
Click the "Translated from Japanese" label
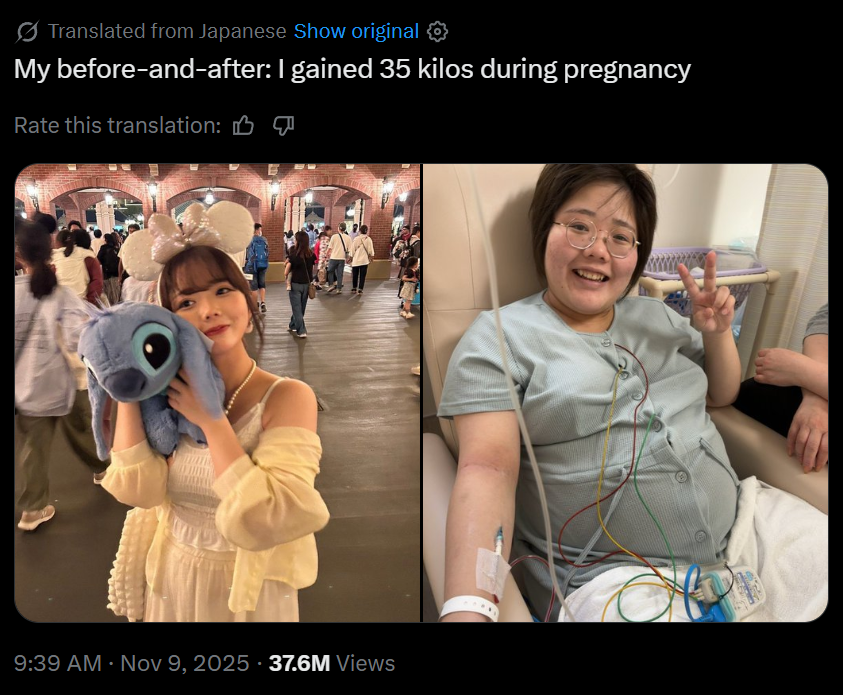(167, 31)
